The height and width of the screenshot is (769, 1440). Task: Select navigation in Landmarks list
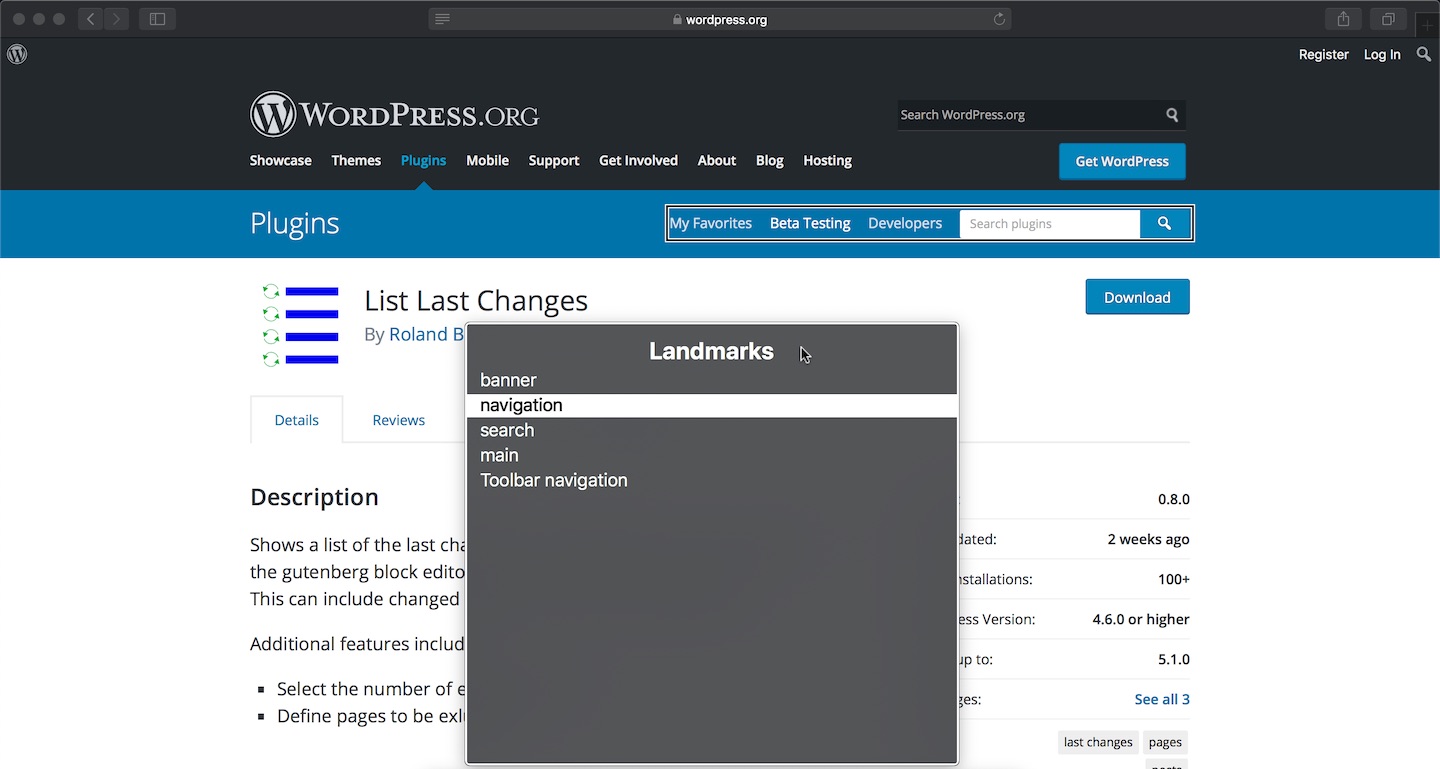point(712,405)
